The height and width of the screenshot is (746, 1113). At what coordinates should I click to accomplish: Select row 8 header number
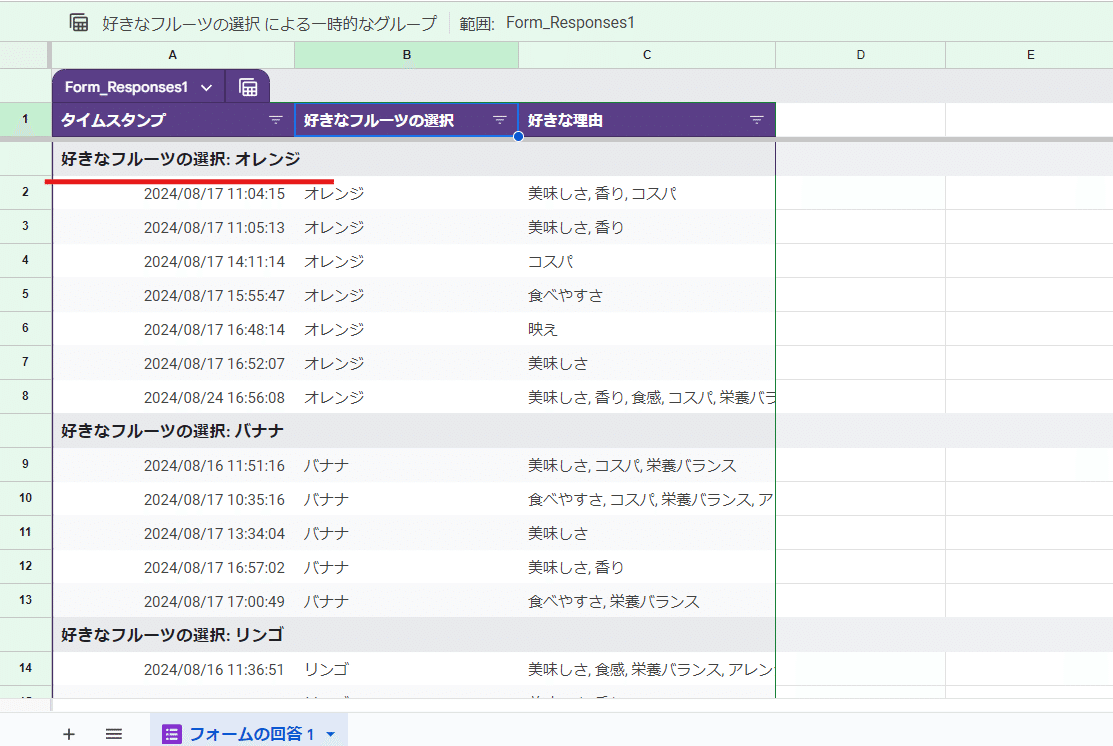[26, 396]
